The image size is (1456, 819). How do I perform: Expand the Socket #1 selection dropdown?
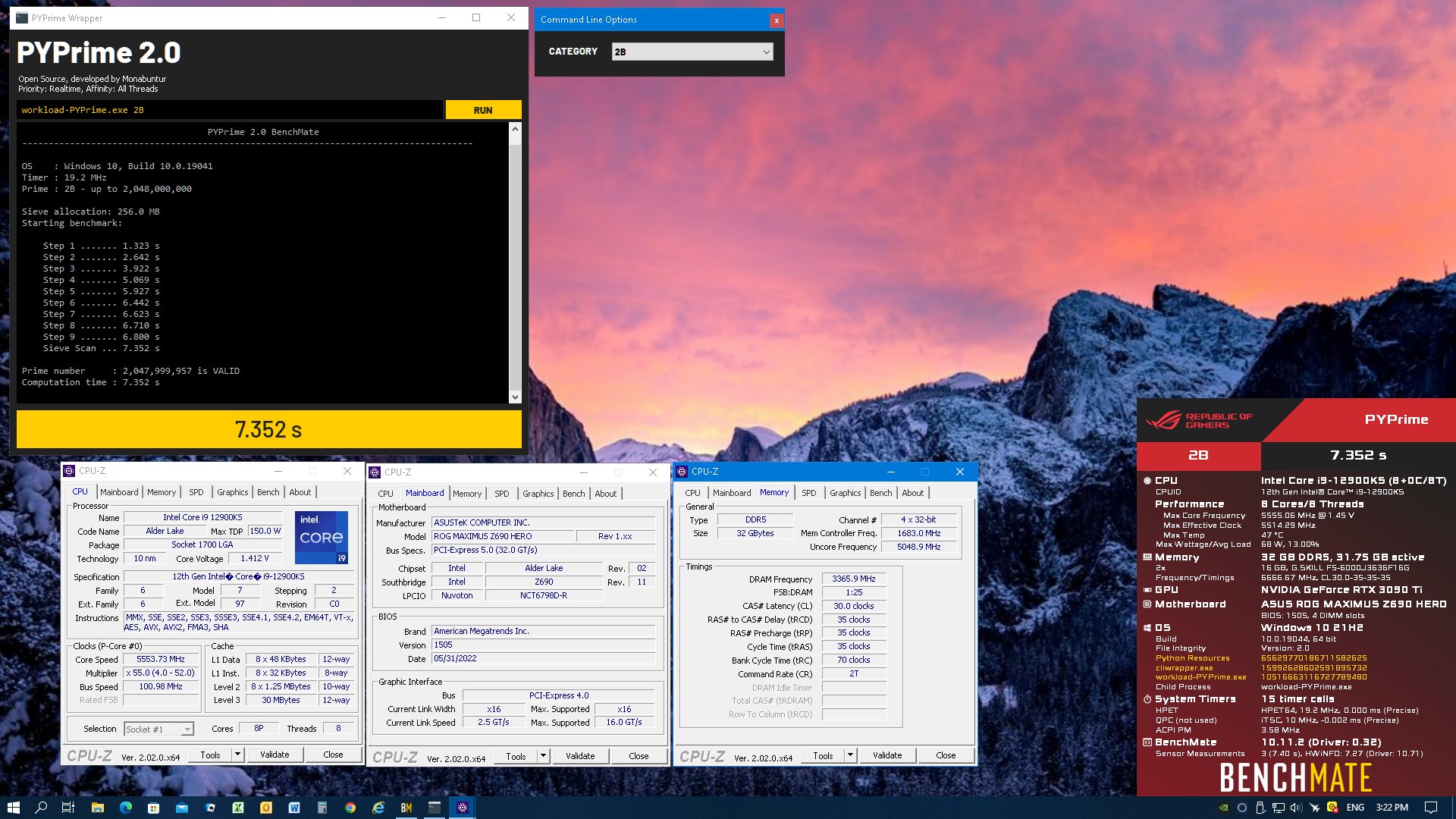click(187, 730)
